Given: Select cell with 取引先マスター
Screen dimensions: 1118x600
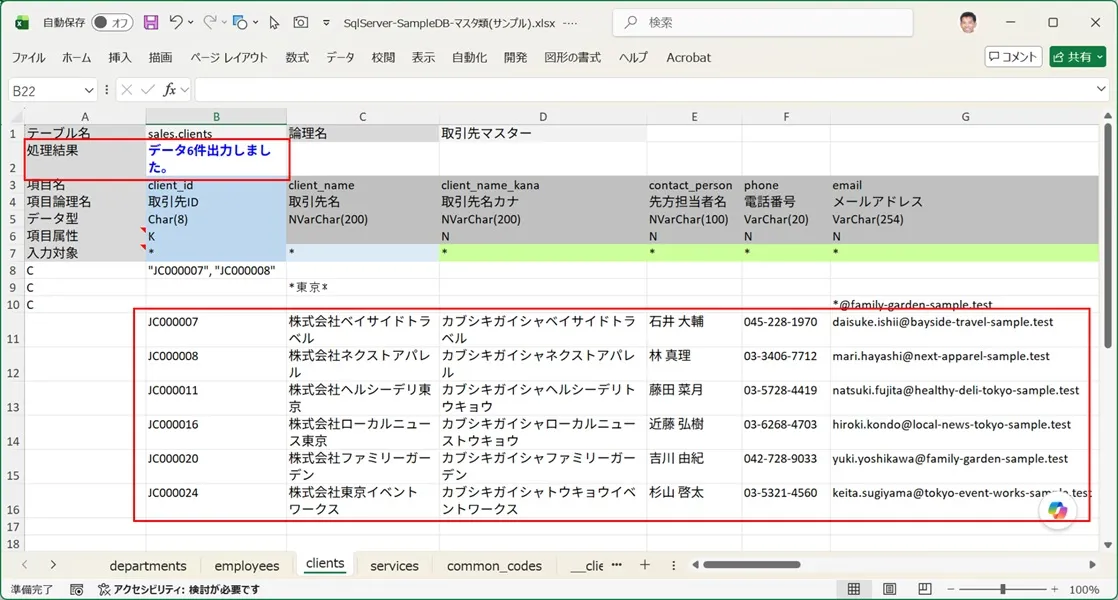Looking at the screenshot, I should point(543,133).
